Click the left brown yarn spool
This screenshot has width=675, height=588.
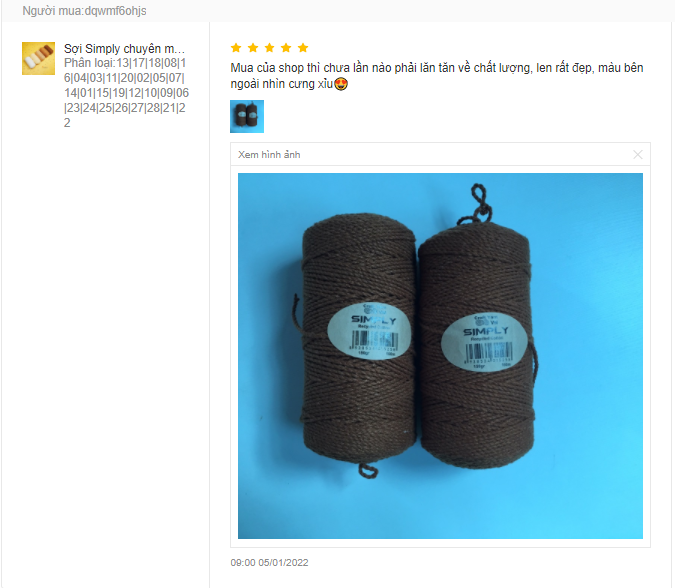pyautogui.click(x=358, y=337)
